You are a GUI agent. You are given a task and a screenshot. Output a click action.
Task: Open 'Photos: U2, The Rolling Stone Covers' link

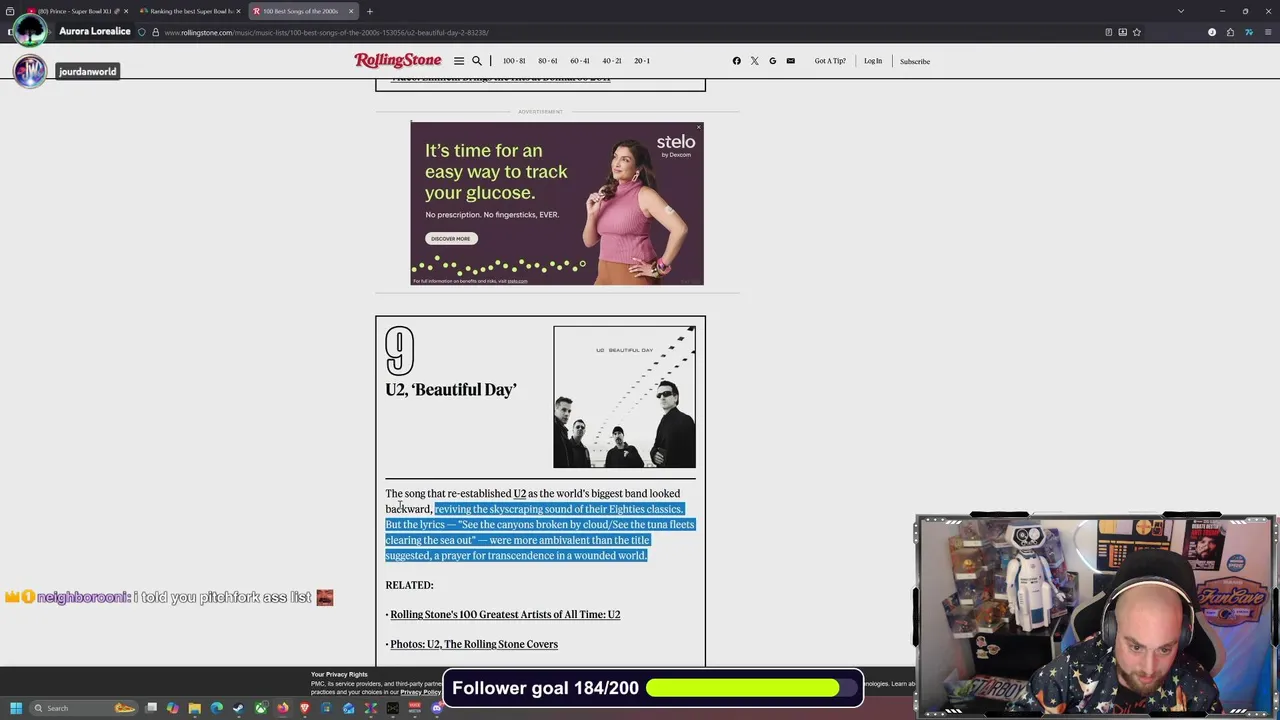coord(474,644)
